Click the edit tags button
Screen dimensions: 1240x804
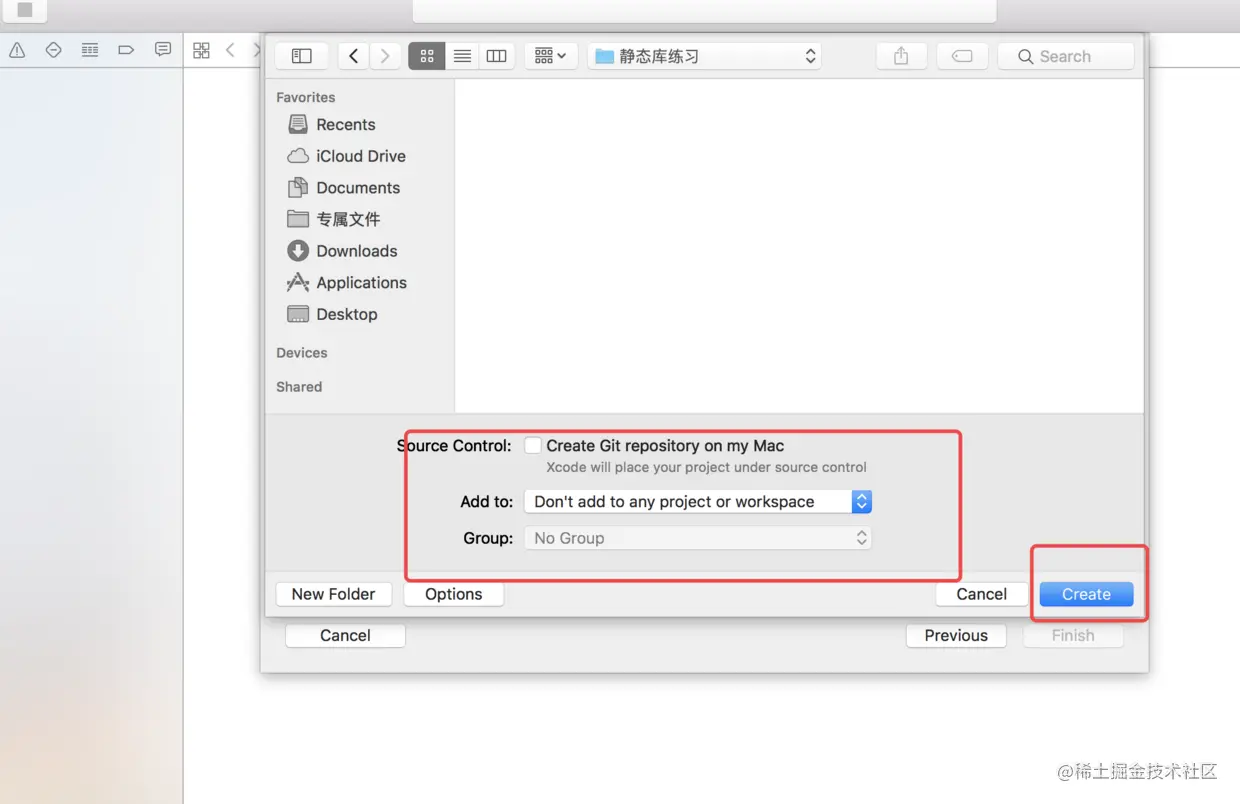point(962,56)
